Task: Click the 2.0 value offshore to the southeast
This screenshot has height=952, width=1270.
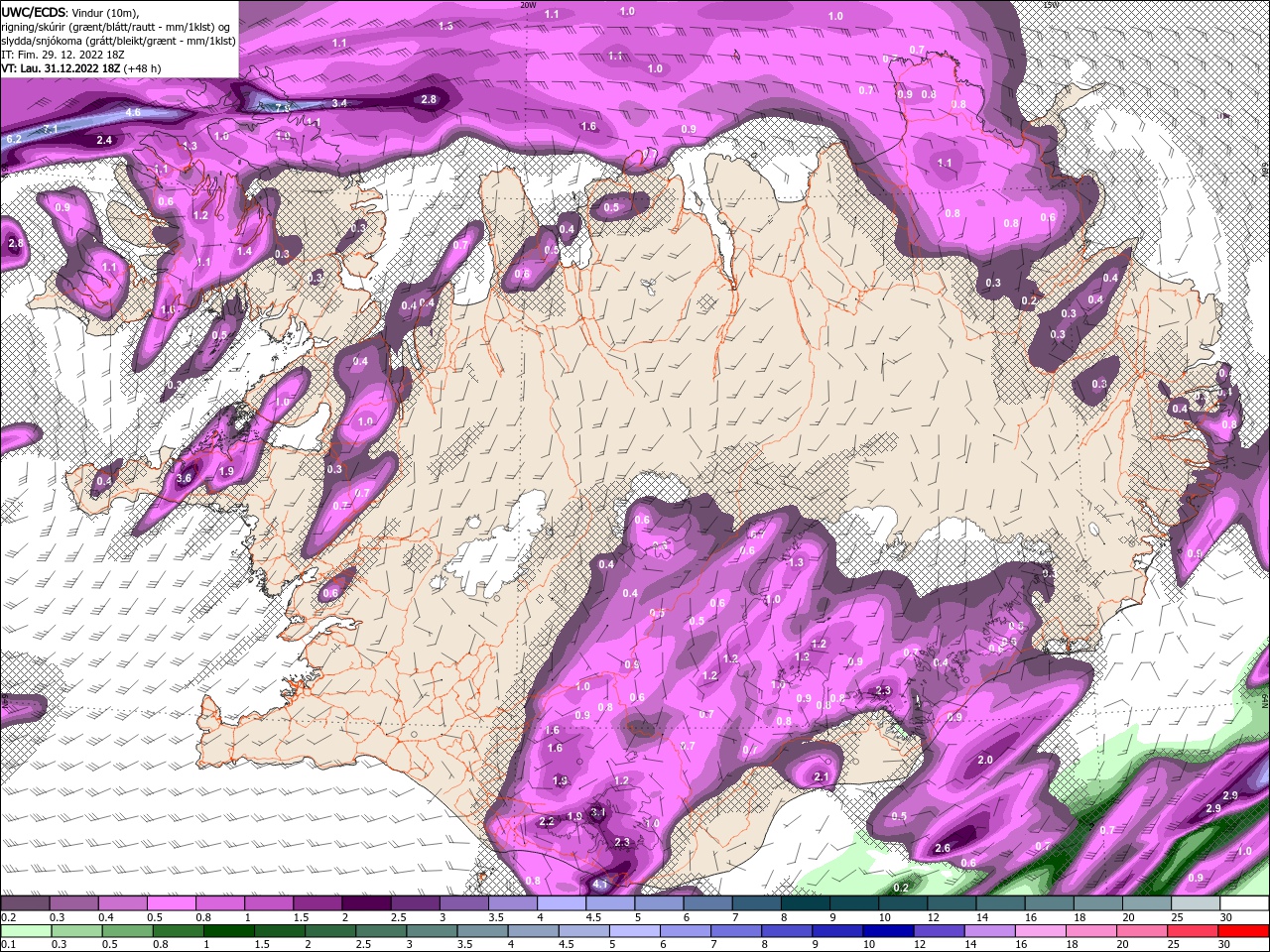Action: (985, 761)
